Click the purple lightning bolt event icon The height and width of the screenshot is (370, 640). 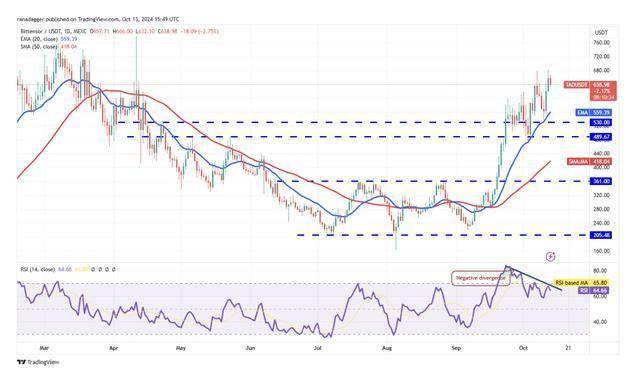point(551,257)
